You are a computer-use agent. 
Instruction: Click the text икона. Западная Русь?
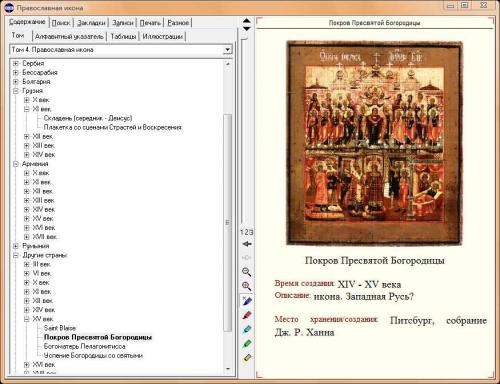(364, 296)
